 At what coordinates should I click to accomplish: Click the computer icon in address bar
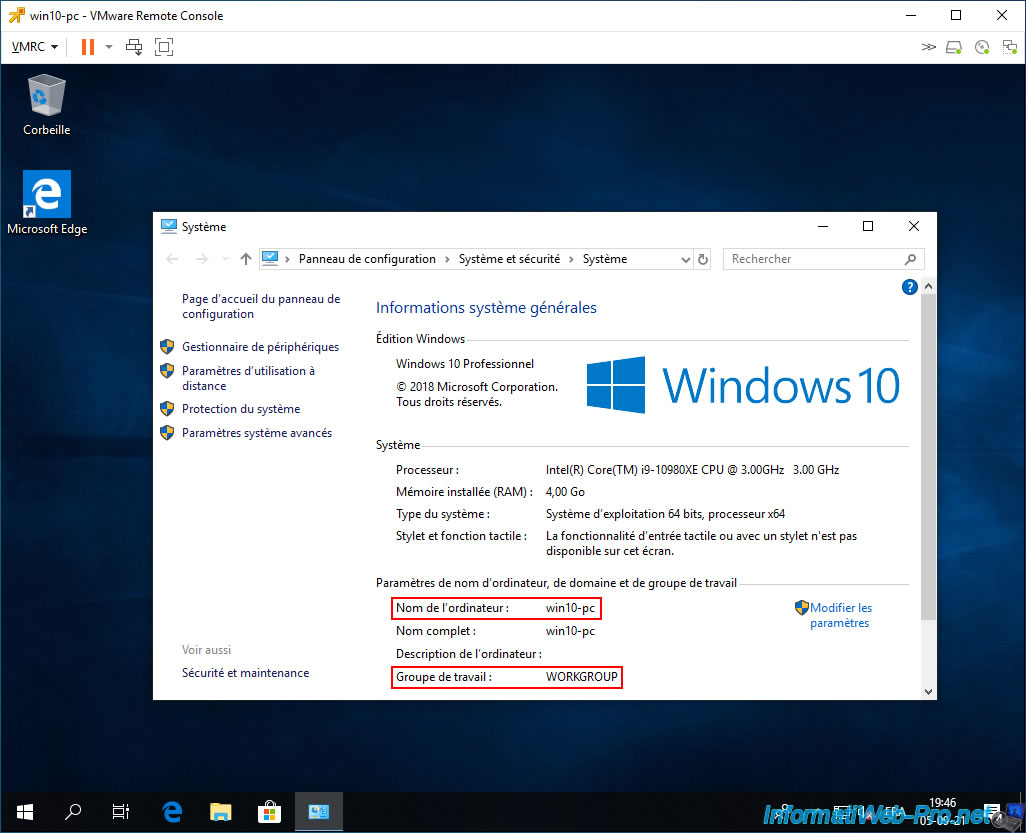point(270,258)
